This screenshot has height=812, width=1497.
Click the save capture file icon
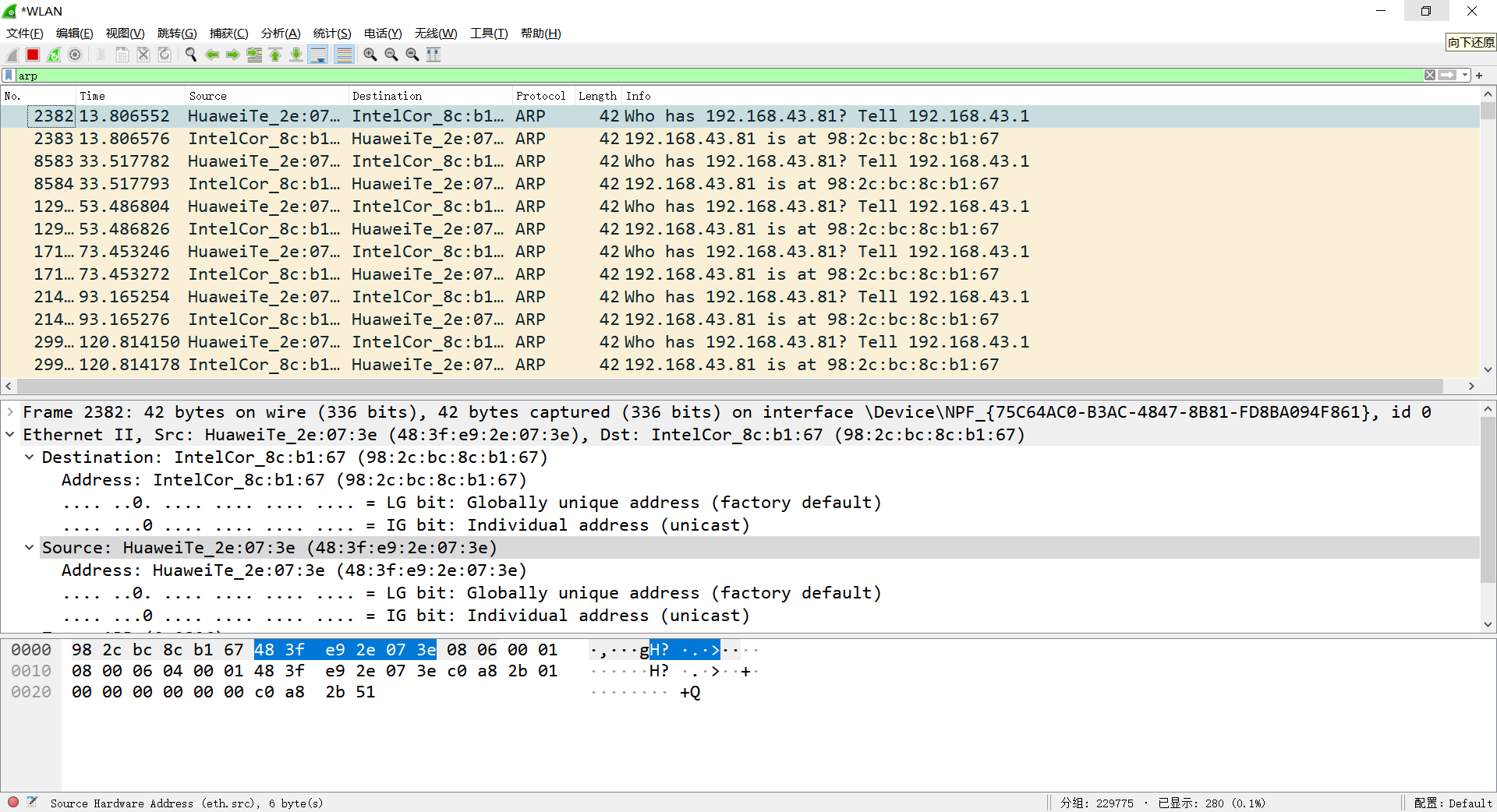(x=122, y=55)
